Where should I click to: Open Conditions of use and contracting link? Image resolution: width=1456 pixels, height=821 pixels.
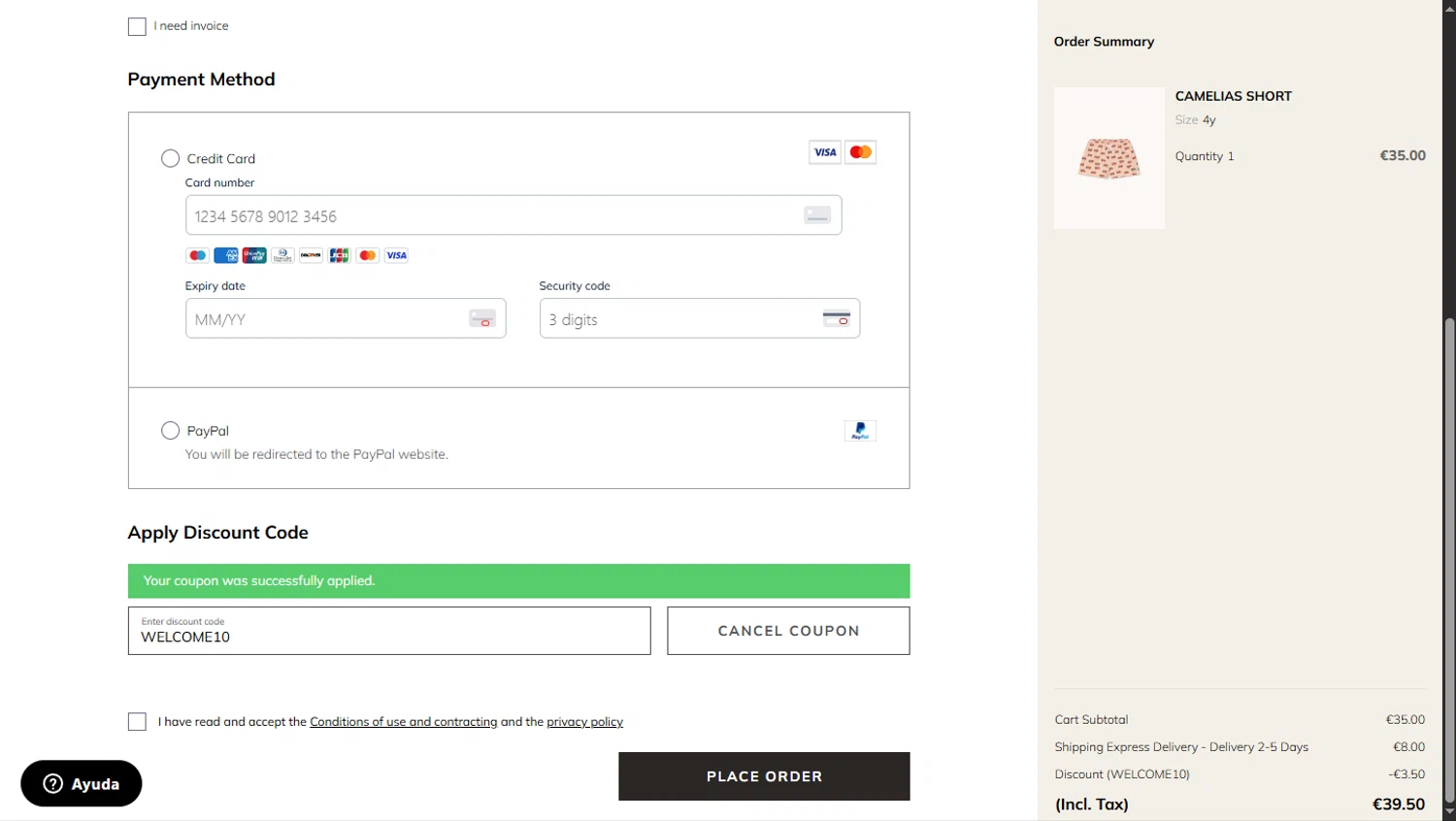coord(404,722)
